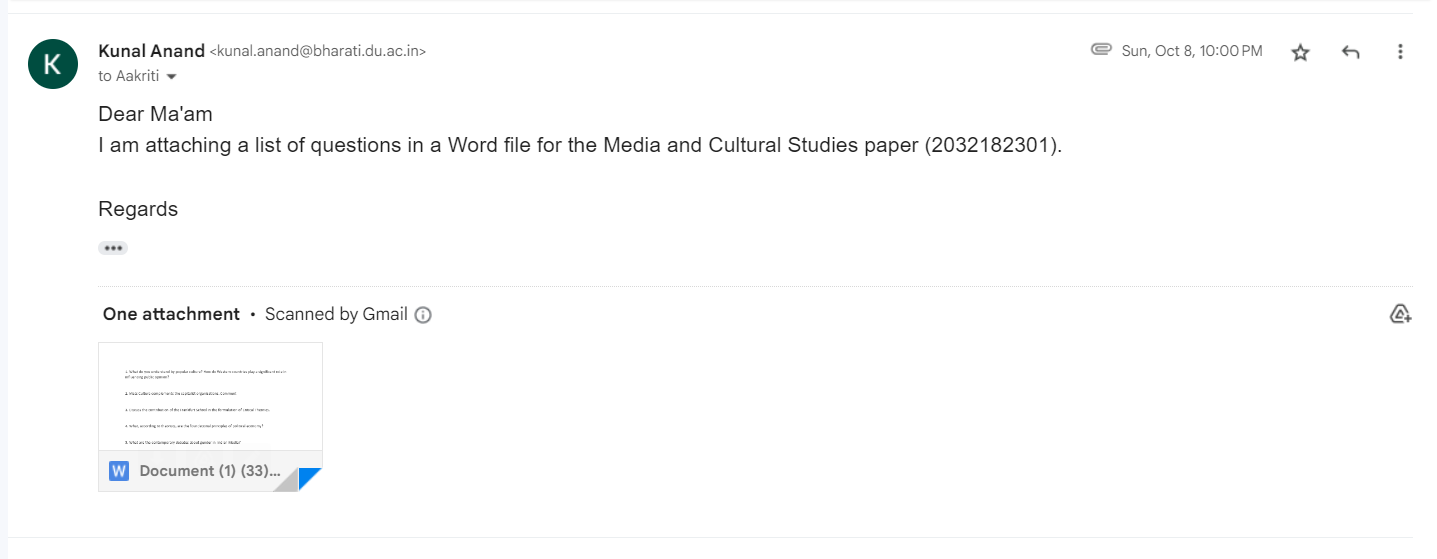
Task: Open the three-dot More options menu
Action: [1400, 52]
